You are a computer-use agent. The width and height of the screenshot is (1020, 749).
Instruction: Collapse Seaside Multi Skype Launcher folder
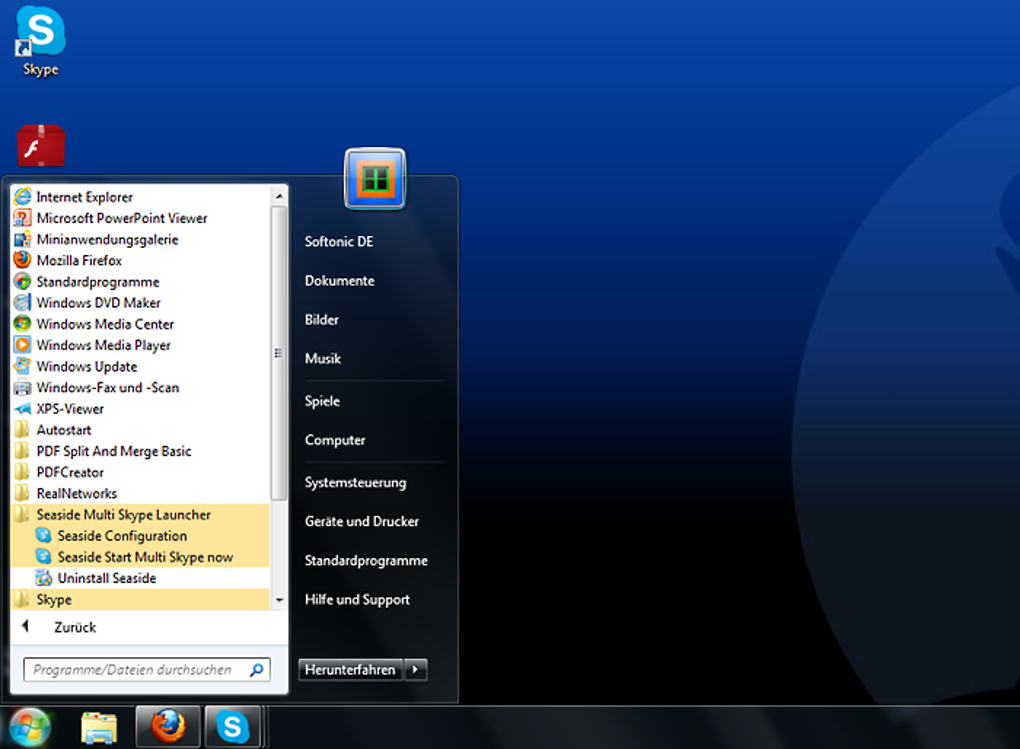click(x=123, y=515)
